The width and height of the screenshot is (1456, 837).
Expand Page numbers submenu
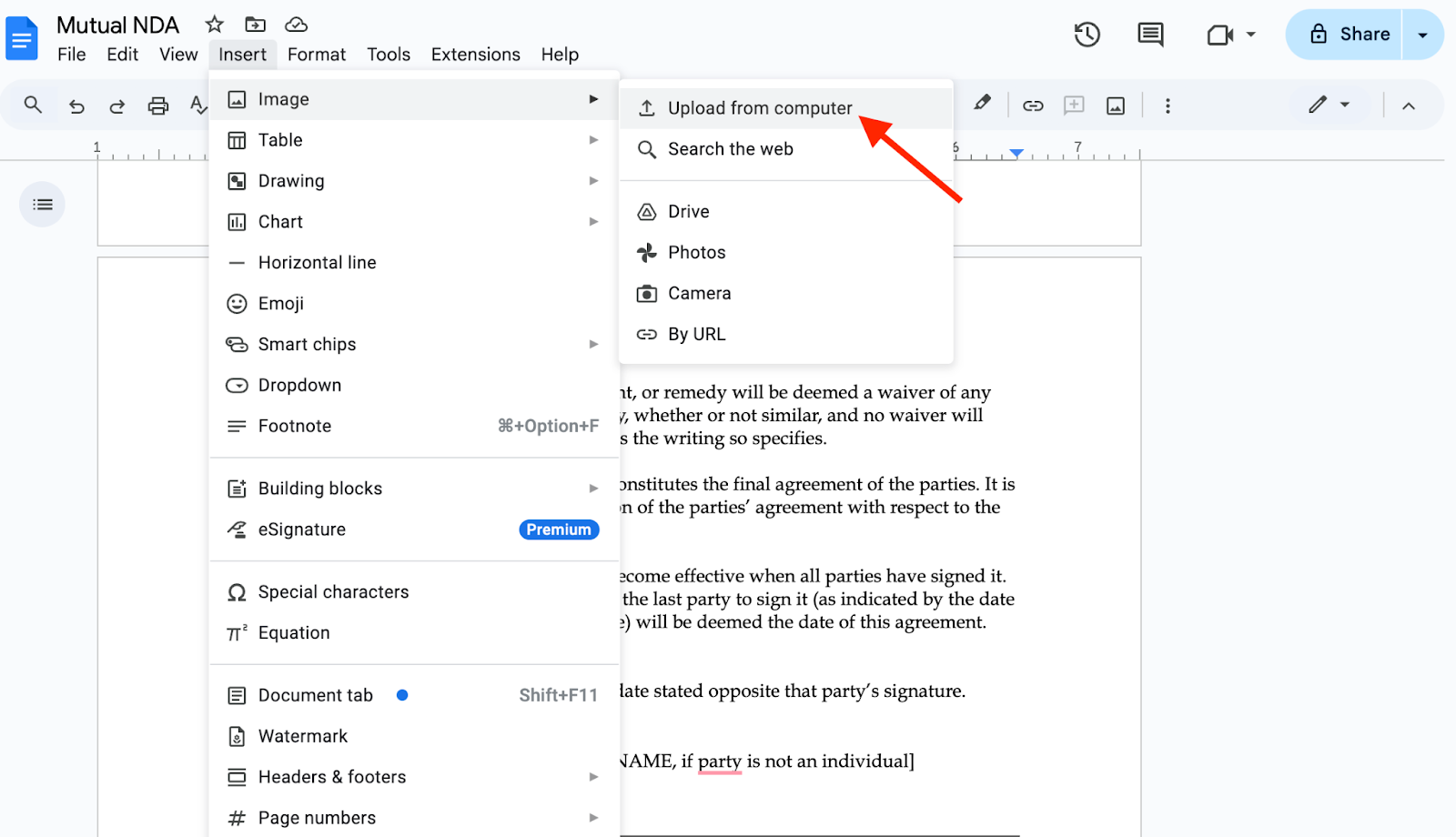(x=414, y=818)
